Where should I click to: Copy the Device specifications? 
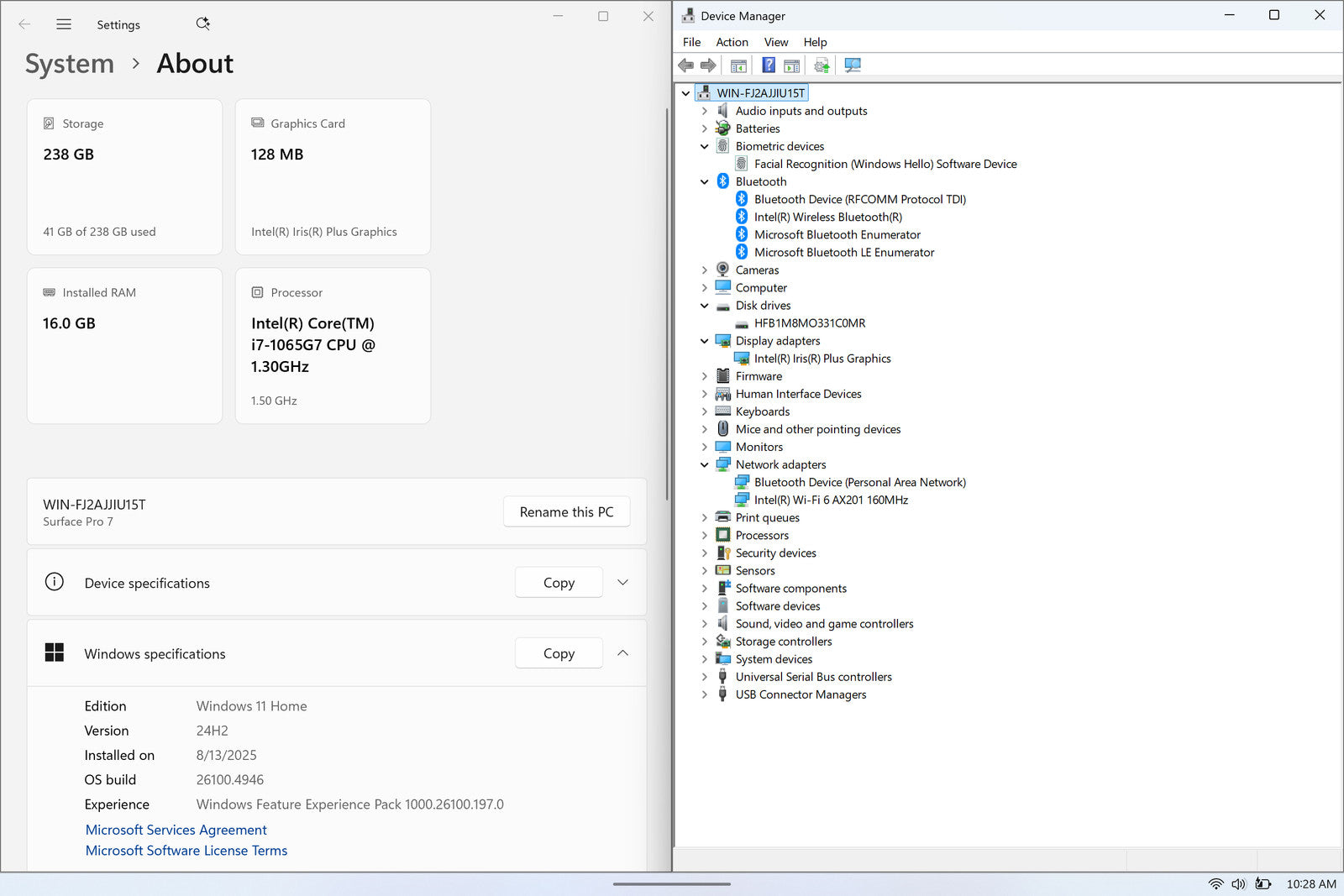(559, 583)
